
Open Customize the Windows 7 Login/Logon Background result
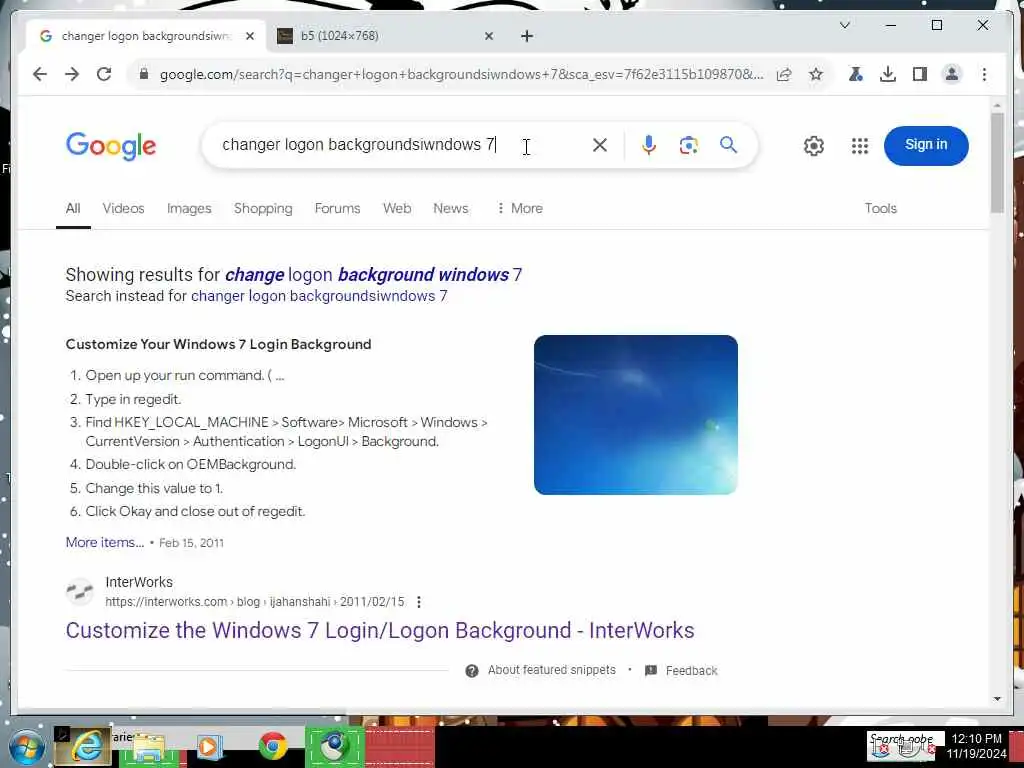point(380,631)
